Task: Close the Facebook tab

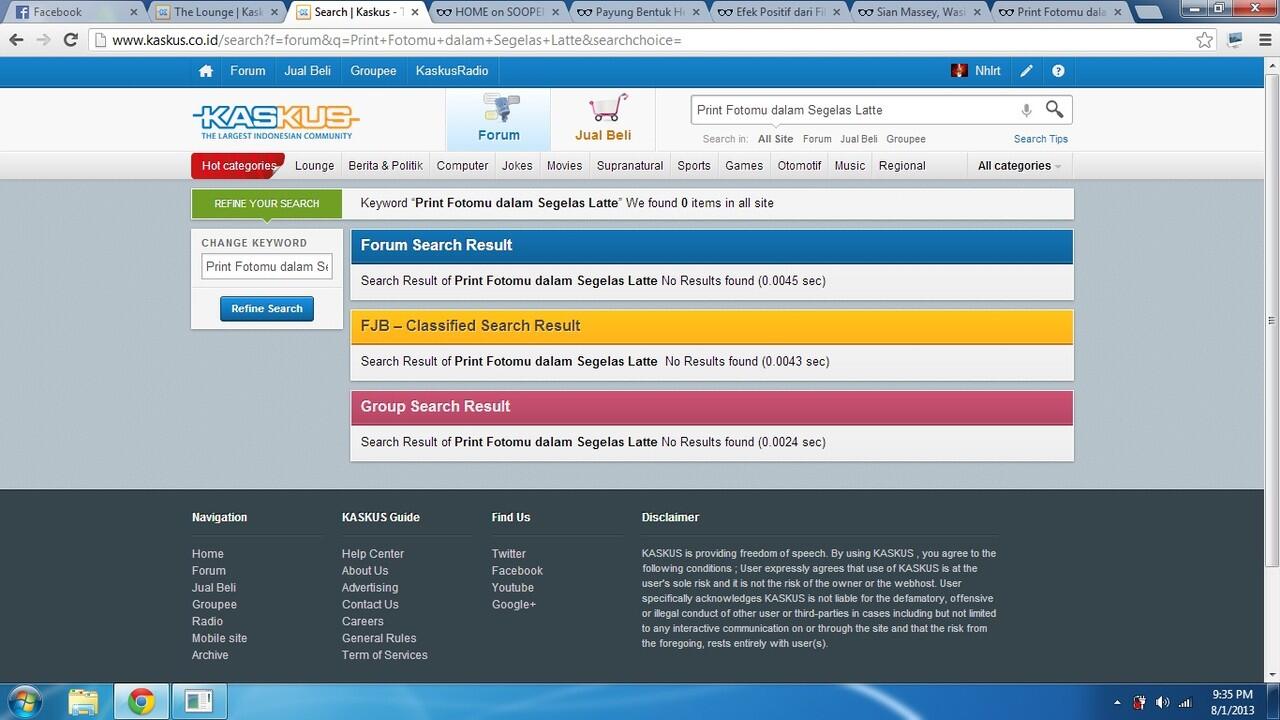Action: pos(133,12)
